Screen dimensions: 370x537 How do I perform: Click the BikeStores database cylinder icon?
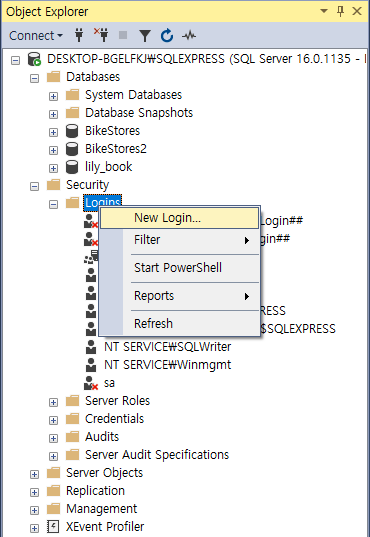72,131
